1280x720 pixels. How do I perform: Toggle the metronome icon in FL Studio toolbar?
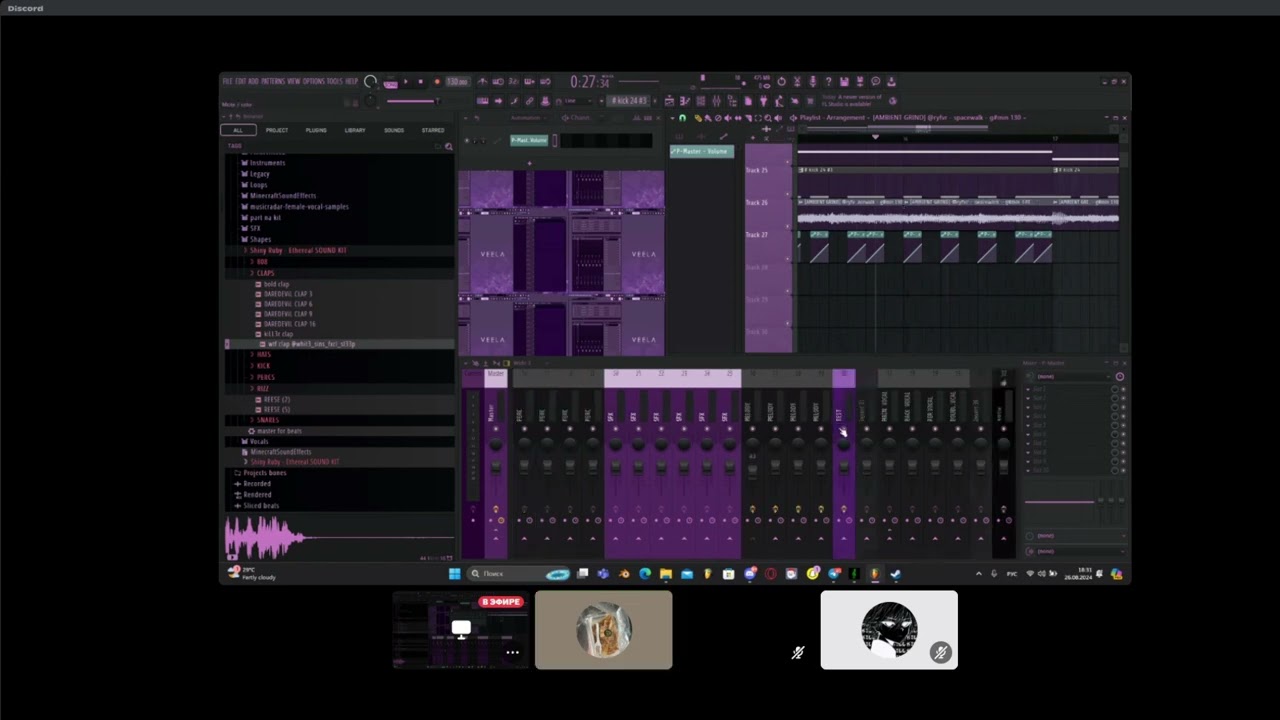[483, 82]
